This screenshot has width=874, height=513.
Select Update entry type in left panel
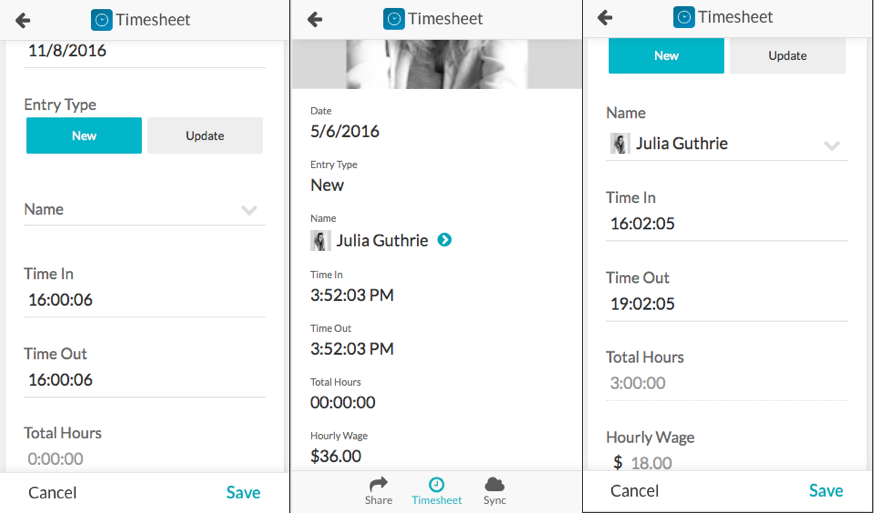click(205, 135)
